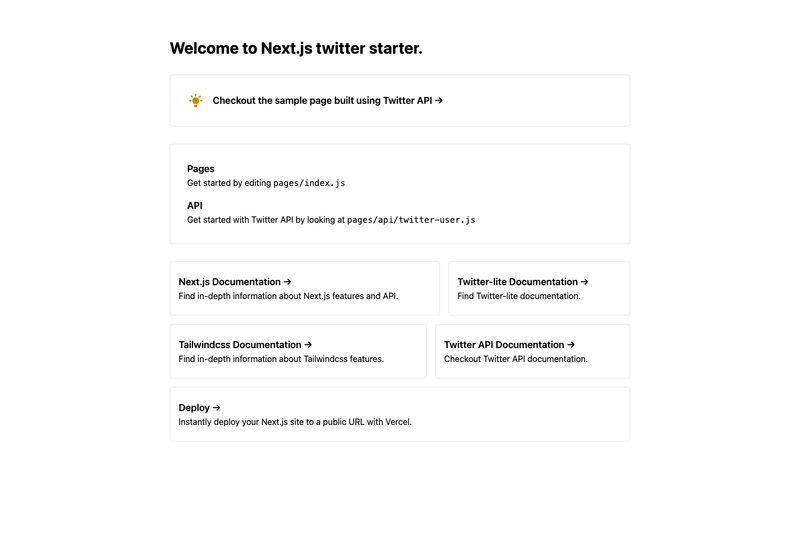Click Find Twitter-lite documentation description text
This screenshot has width=800, height=533.
519,296
